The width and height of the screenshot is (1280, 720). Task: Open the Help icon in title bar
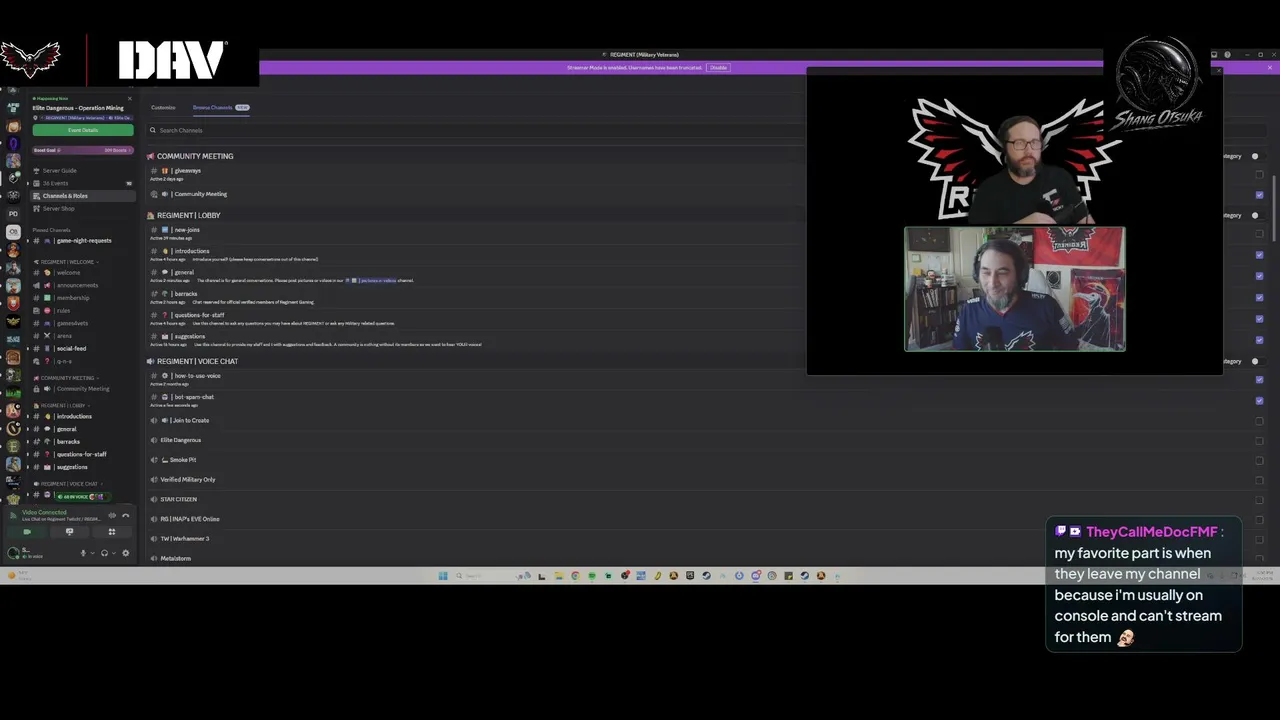(x=1227, y=55)
